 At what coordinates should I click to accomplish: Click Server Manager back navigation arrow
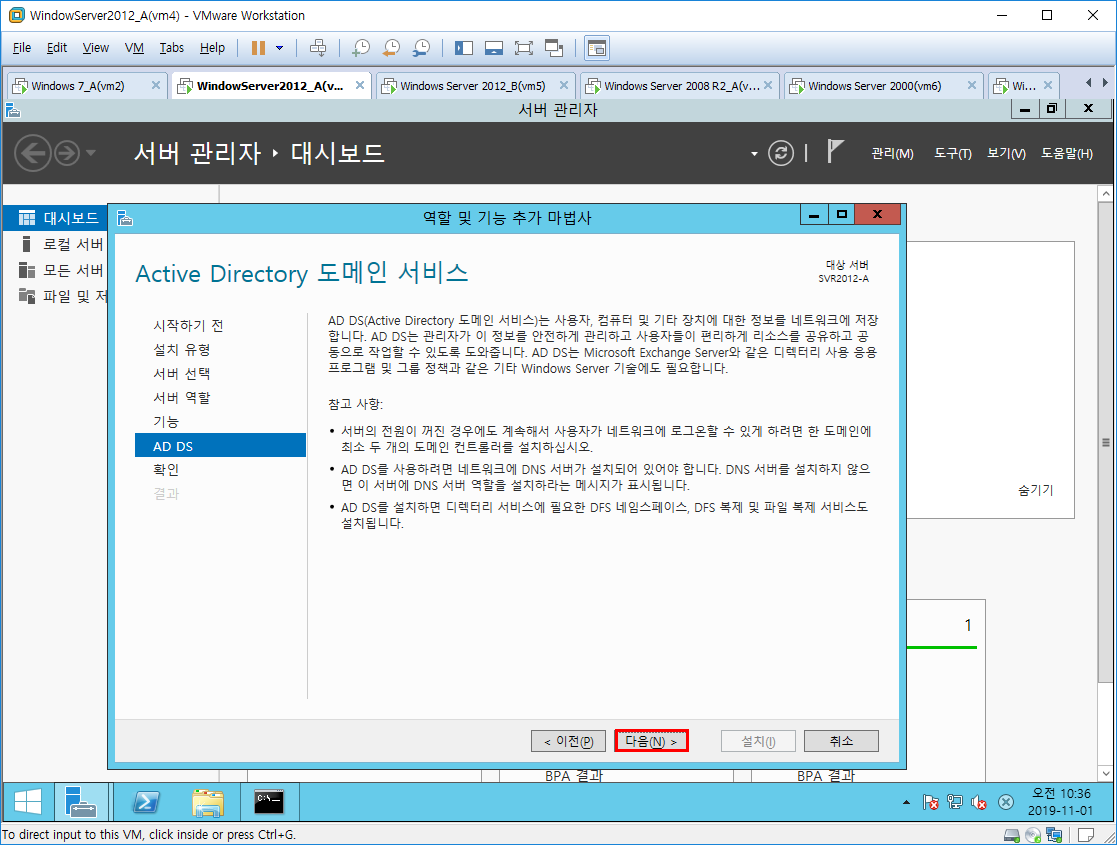pos(33,153)
